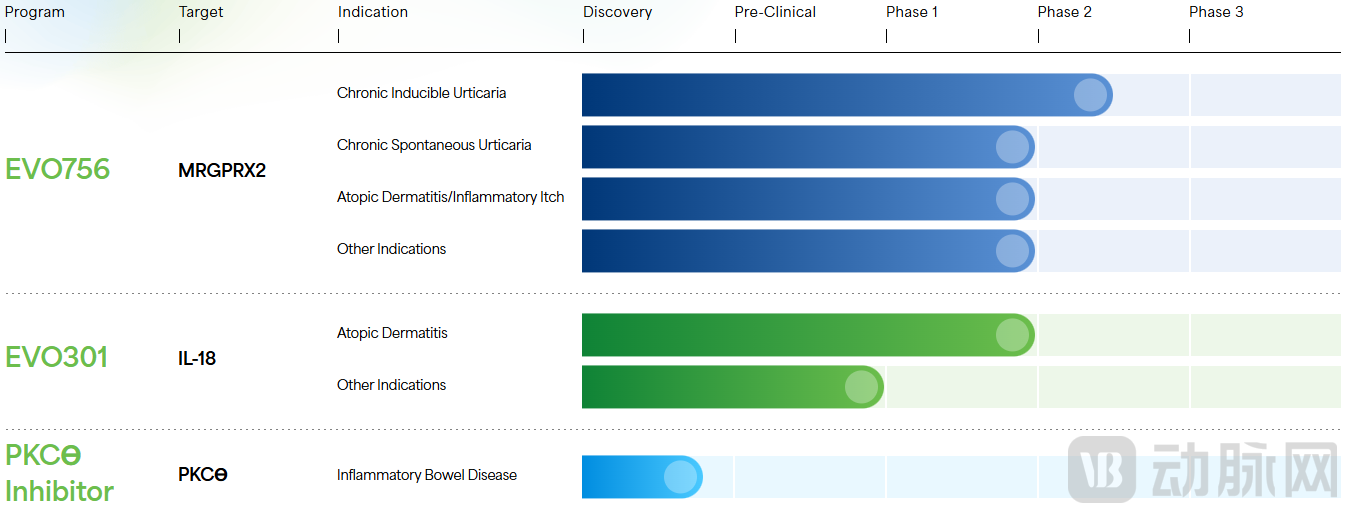Open the EVO301 program name
Screen dimensions: 1347x513
57,357
